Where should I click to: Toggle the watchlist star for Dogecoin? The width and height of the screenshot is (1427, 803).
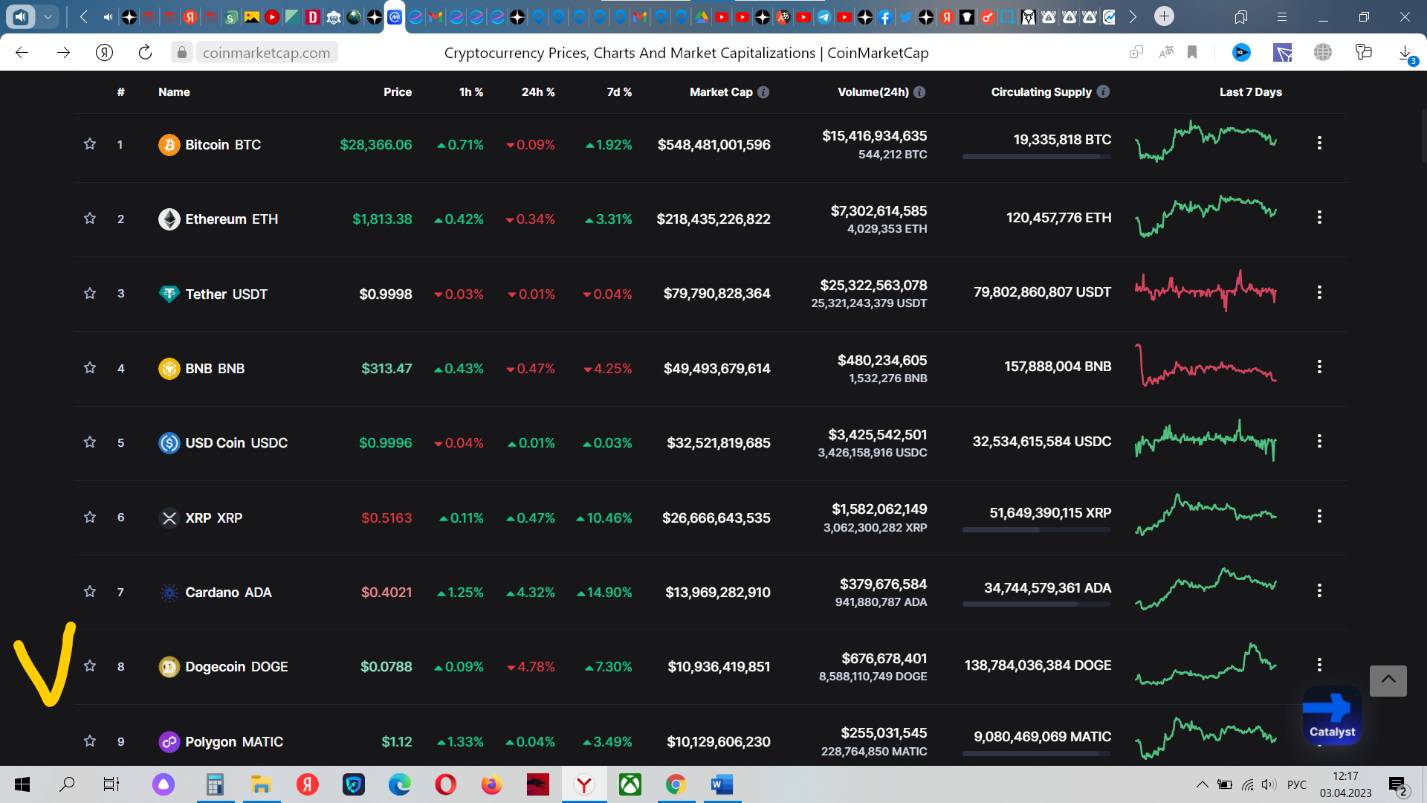[x=90, y=666]
